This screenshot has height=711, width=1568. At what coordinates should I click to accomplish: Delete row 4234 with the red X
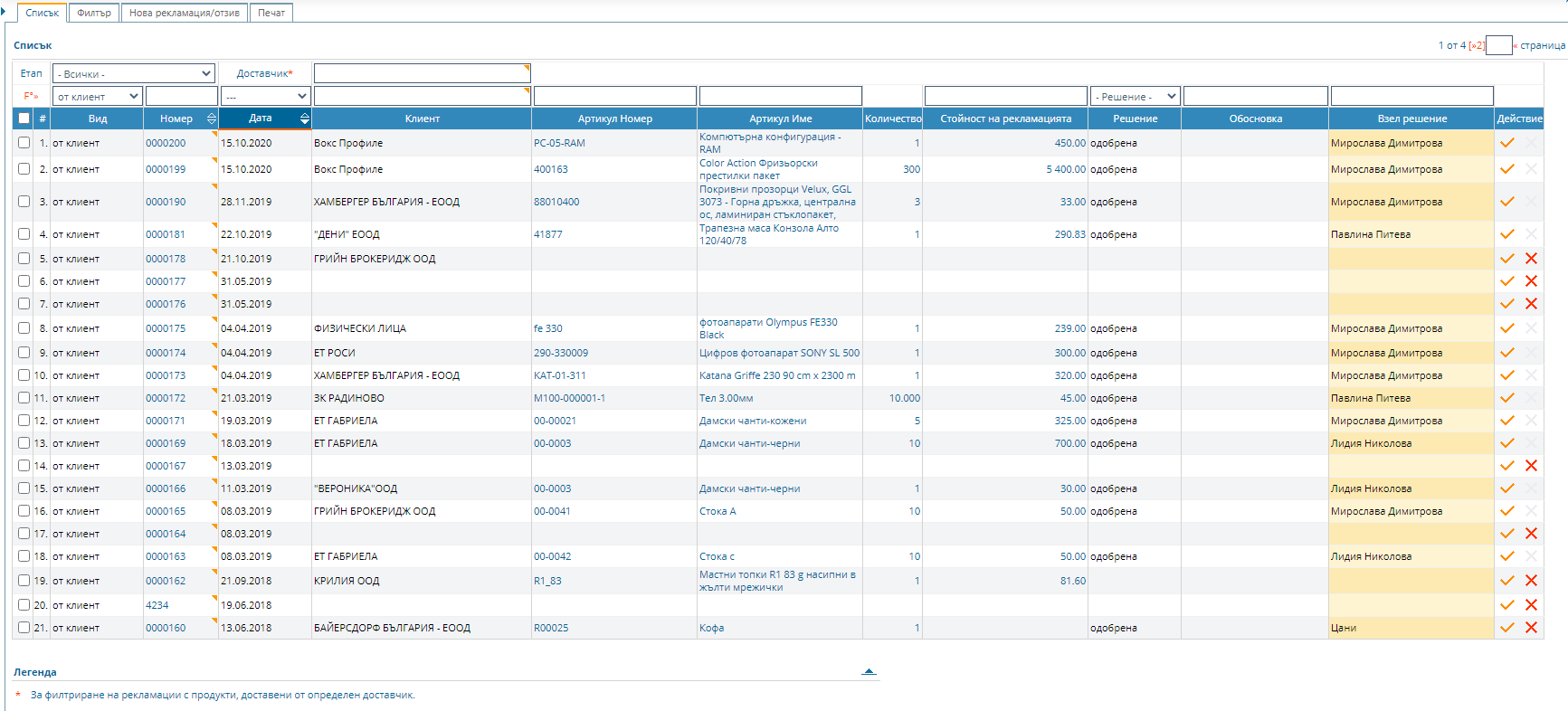coord(1531,605)
